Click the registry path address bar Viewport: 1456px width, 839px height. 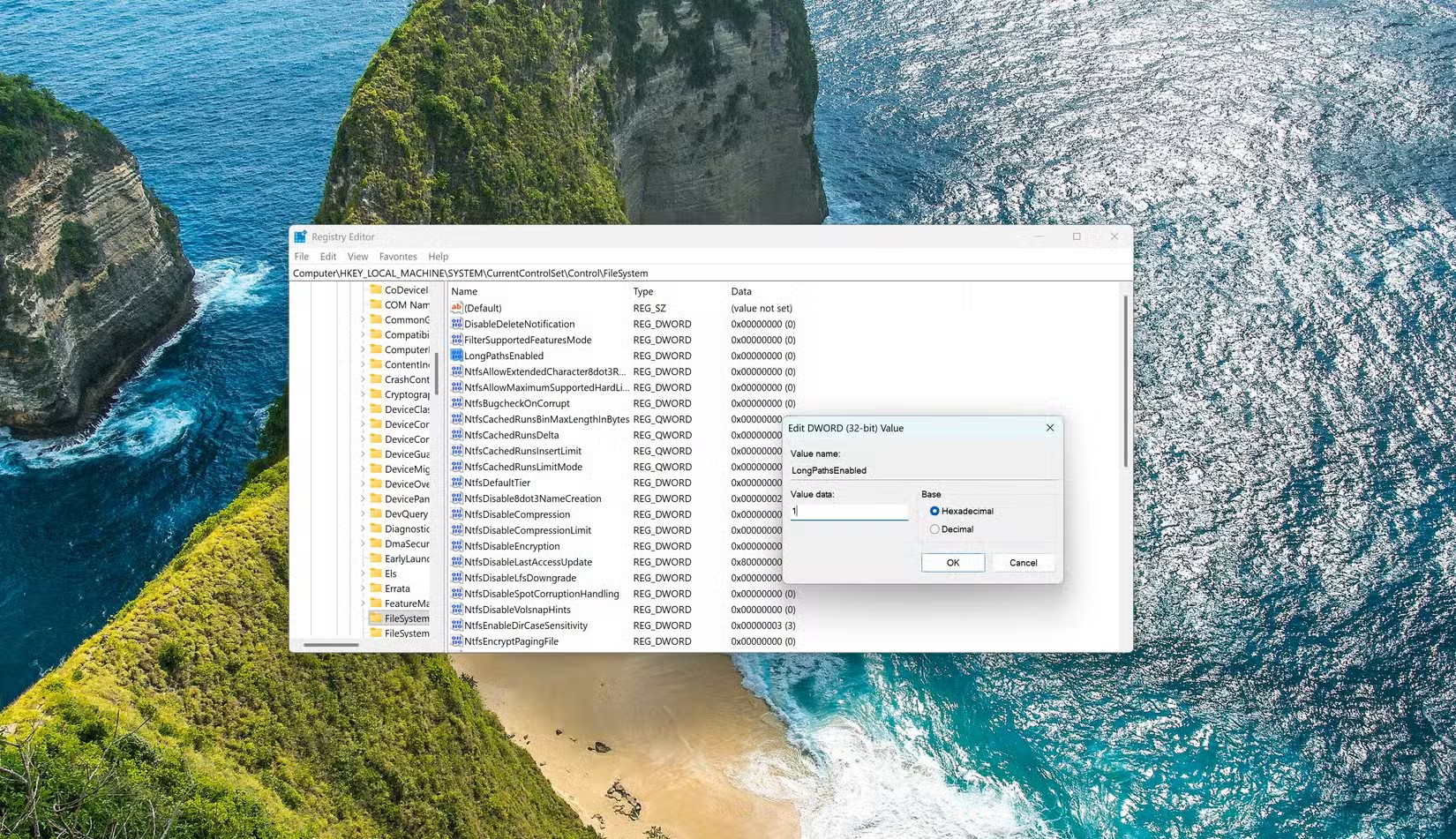click(x=618, y=273)
